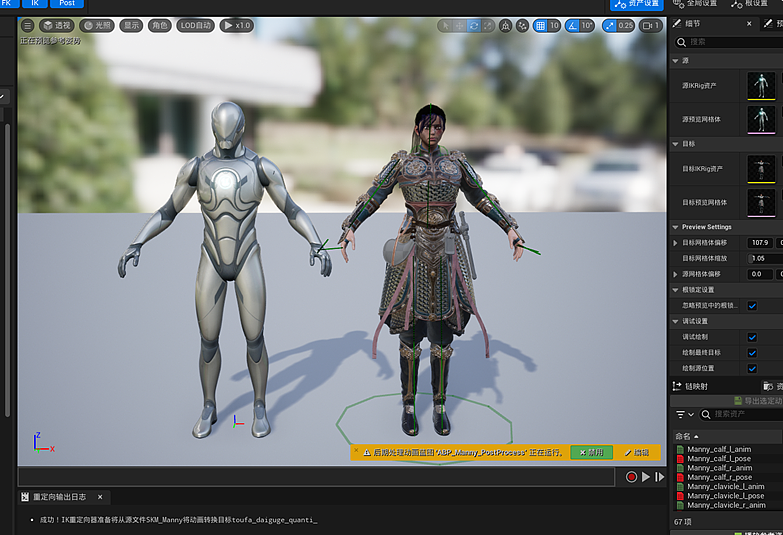Image resolution: width=783 pixels, height=535 pixels.
Task: Toggle surface snapping icon
Action: 522,25
